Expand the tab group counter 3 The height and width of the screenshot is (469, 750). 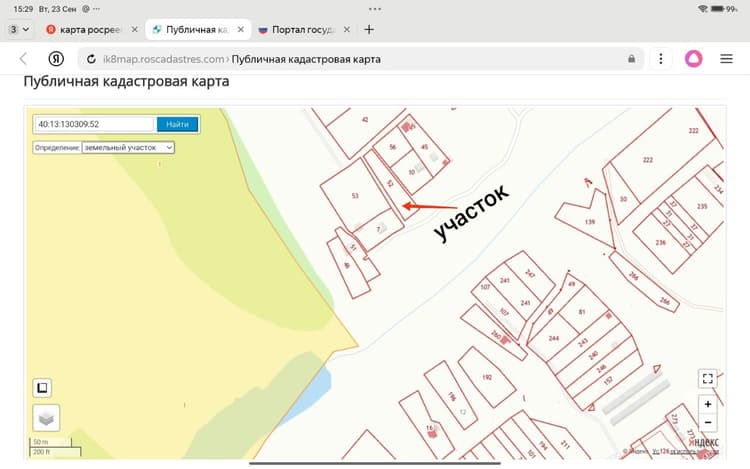coord(19,30)
